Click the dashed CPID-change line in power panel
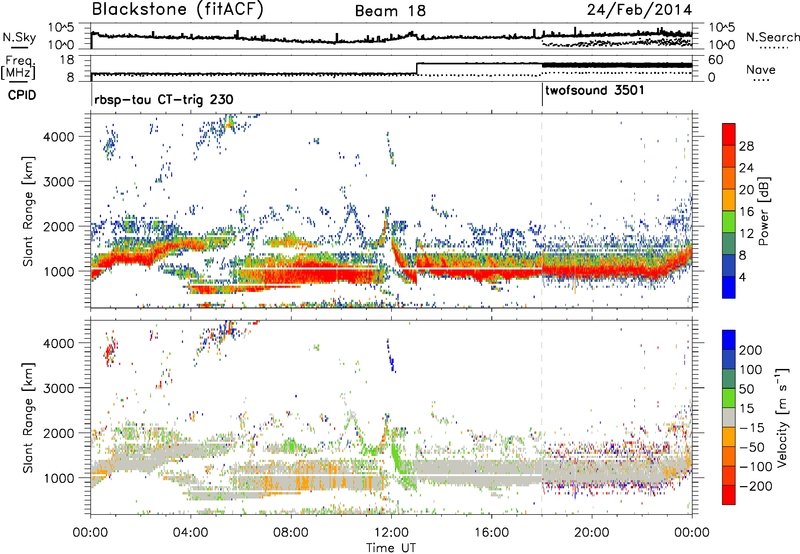 (542, 211)
